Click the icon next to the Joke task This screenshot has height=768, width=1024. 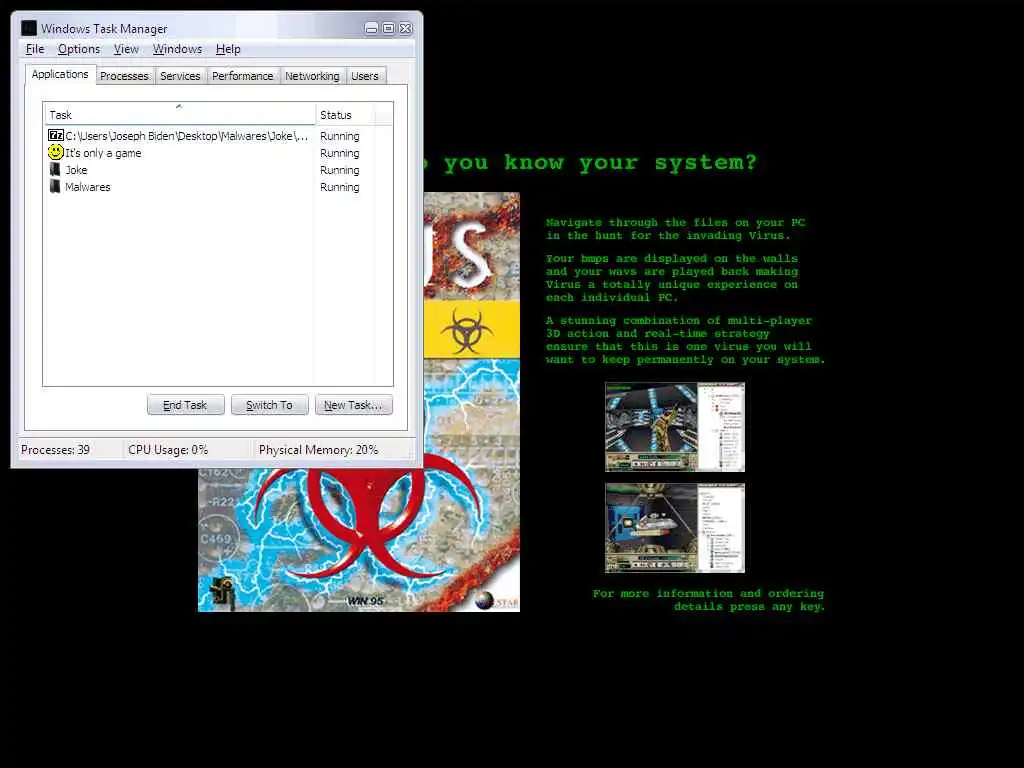point(55,170)
